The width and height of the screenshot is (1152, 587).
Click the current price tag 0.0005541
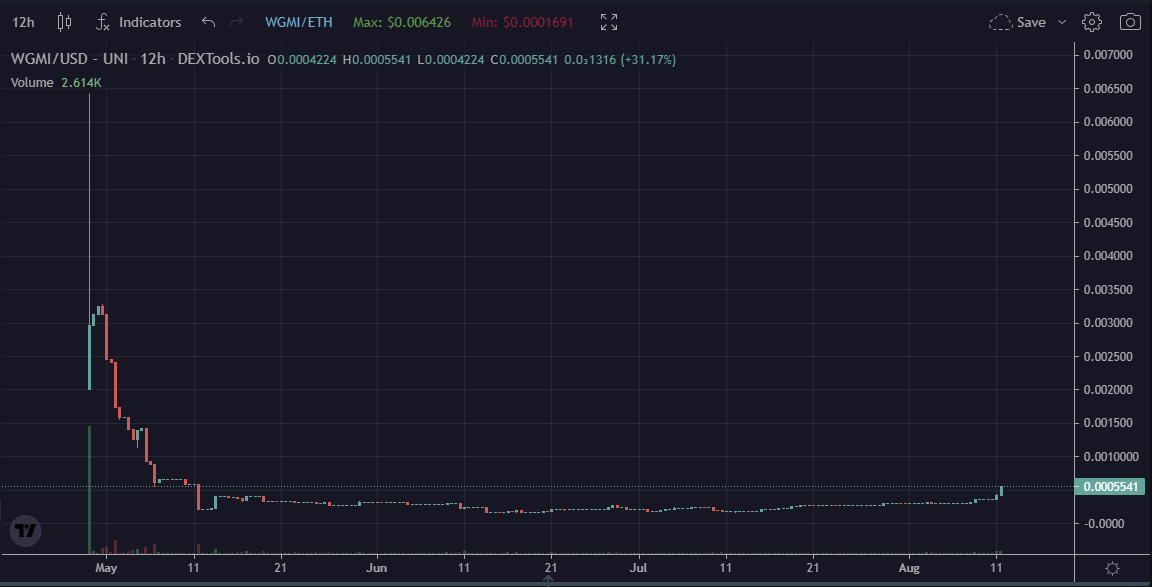click(x=1109, y=486)
